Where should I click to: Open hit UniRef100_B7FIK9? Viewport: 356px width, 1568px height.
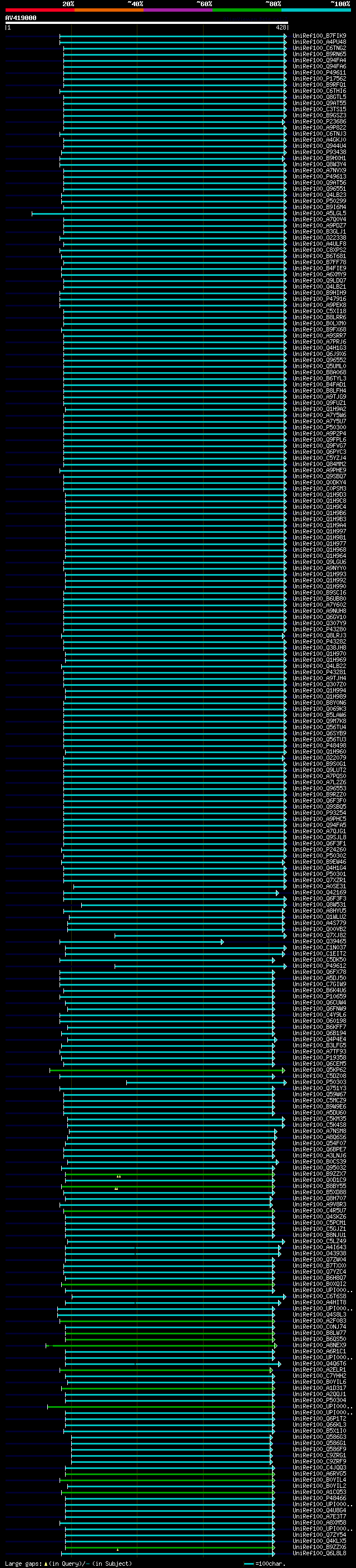pos(319,36)
